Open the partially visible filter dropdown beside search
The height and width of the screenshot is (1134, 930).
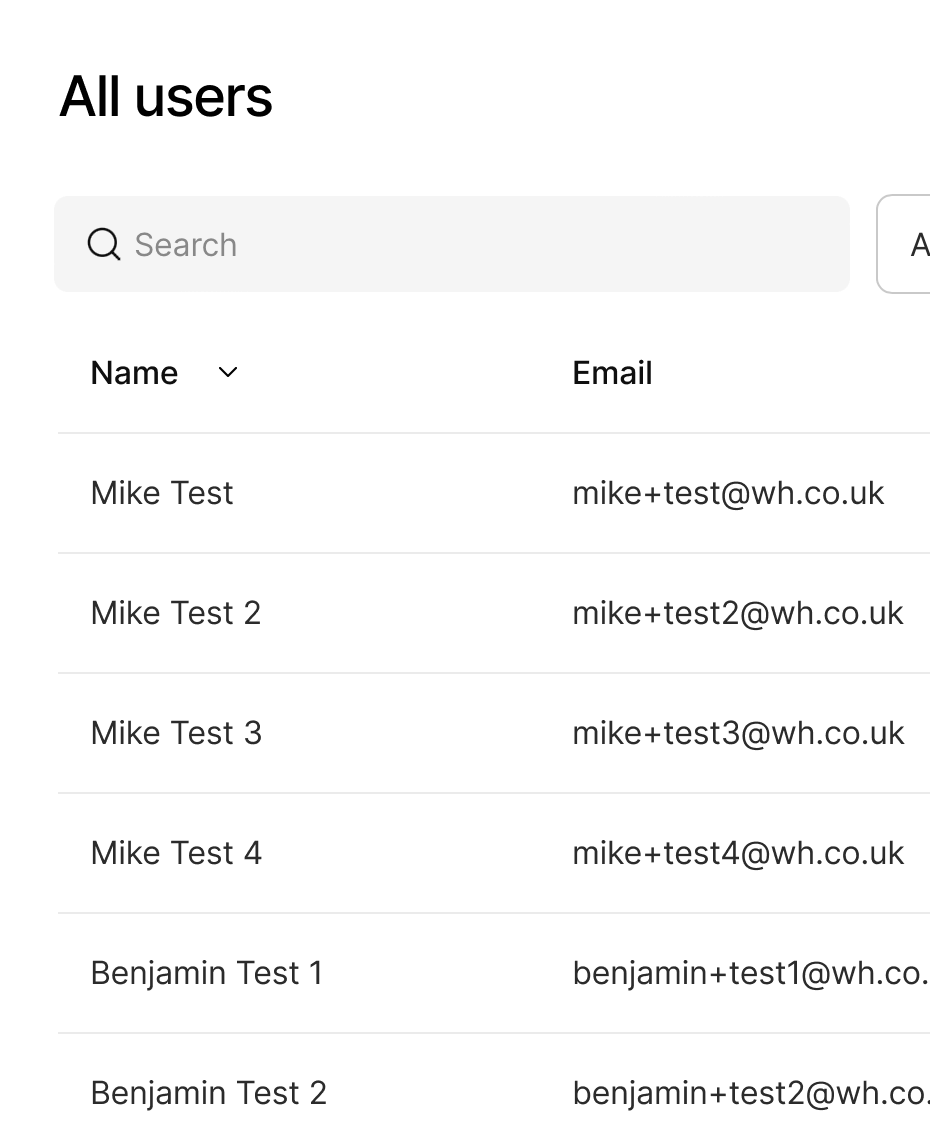click(x=906, y=244)
